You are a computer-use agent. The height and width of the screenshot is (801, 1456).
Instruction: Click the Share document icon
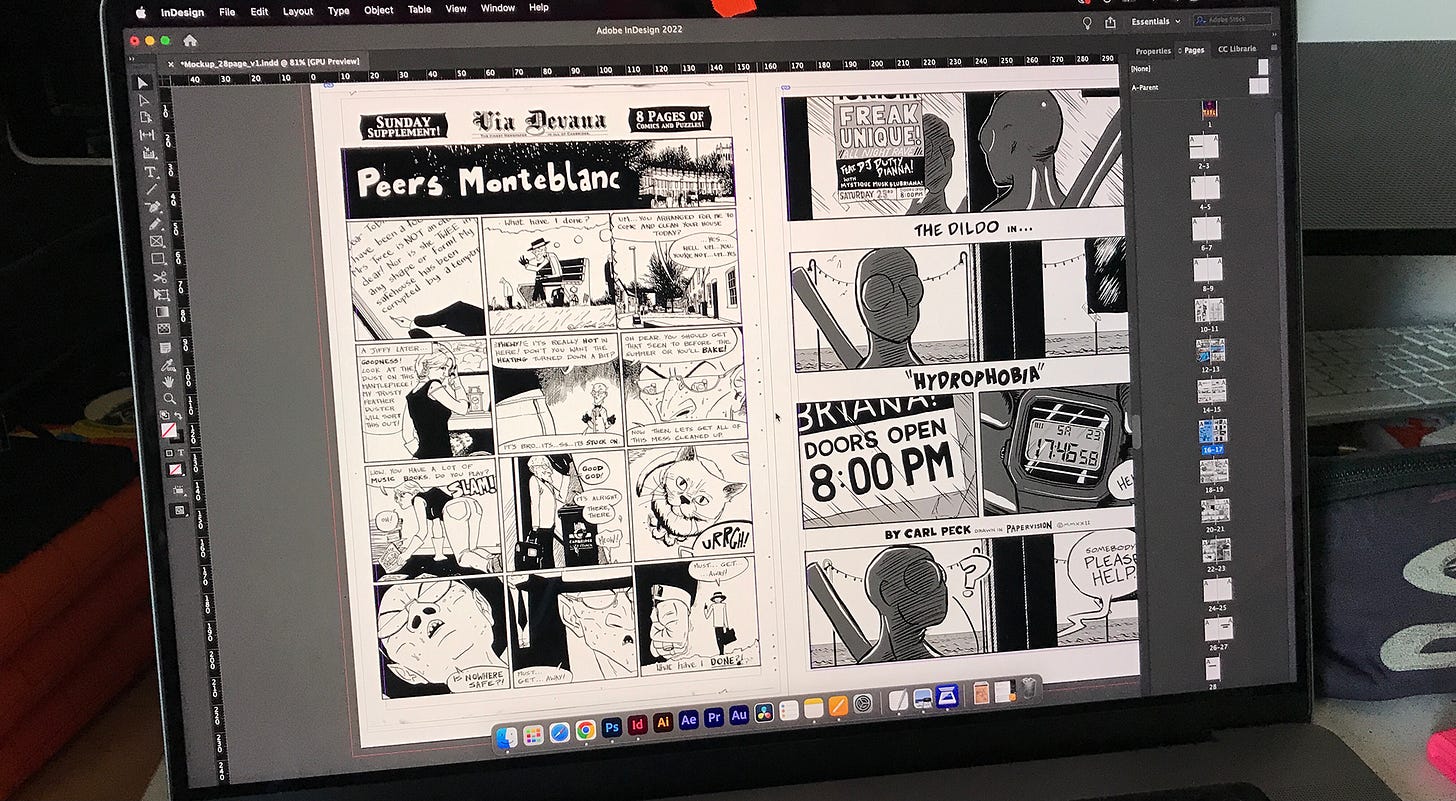(x=1111, y=22)
